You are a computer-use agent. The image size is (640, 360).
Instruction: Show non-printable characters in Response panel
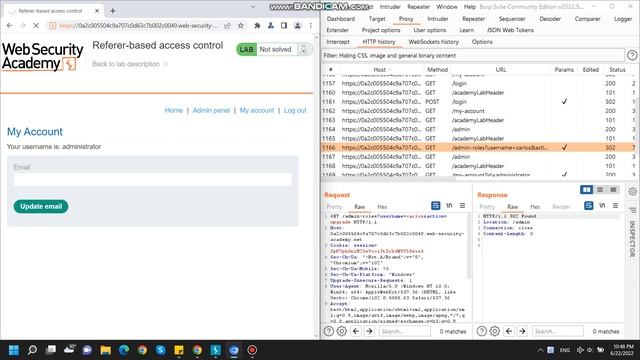pyautogui.click(x=602, y=206)
